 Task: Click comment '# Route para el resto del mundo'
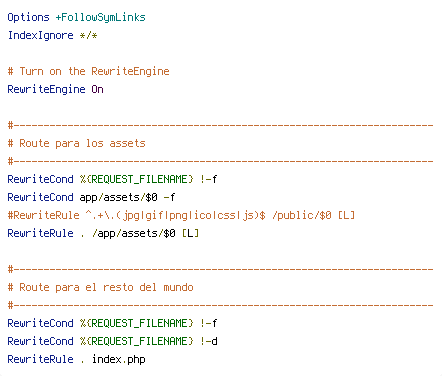(100, 287)
